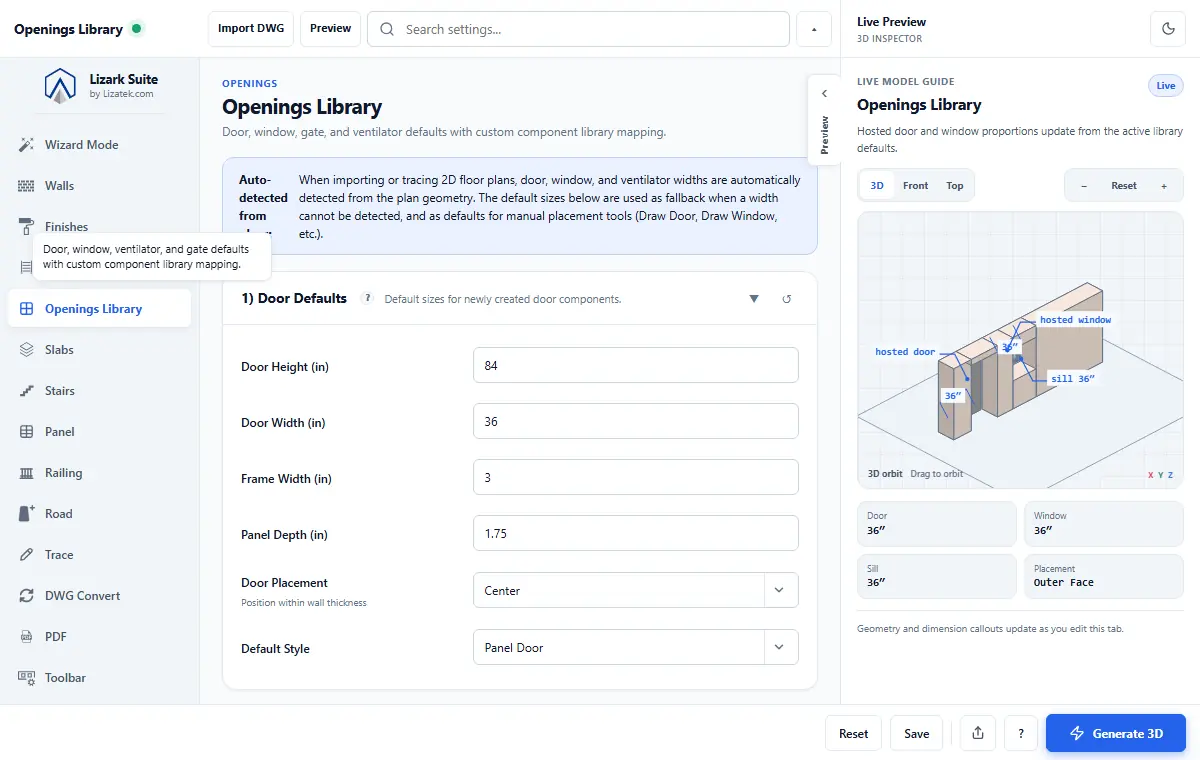Open the DWG Convert icon
The height and width of the screenshot is (760, 1200).
[x=27, y=596]
